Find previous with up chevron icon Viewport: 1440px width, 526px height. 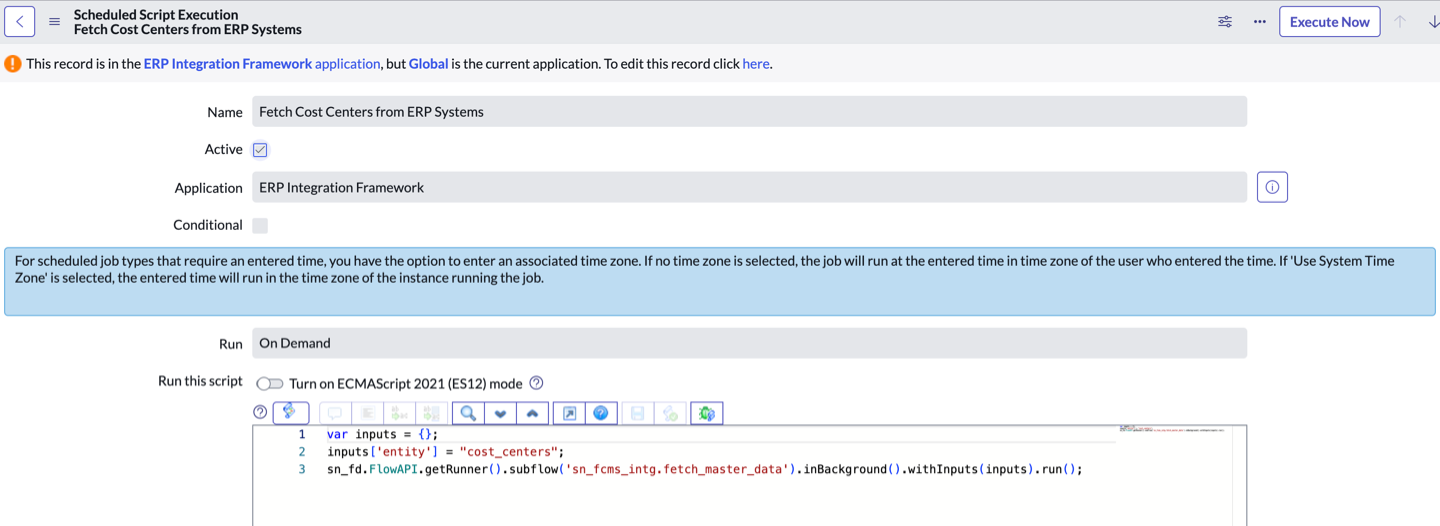tap(532, 413)
